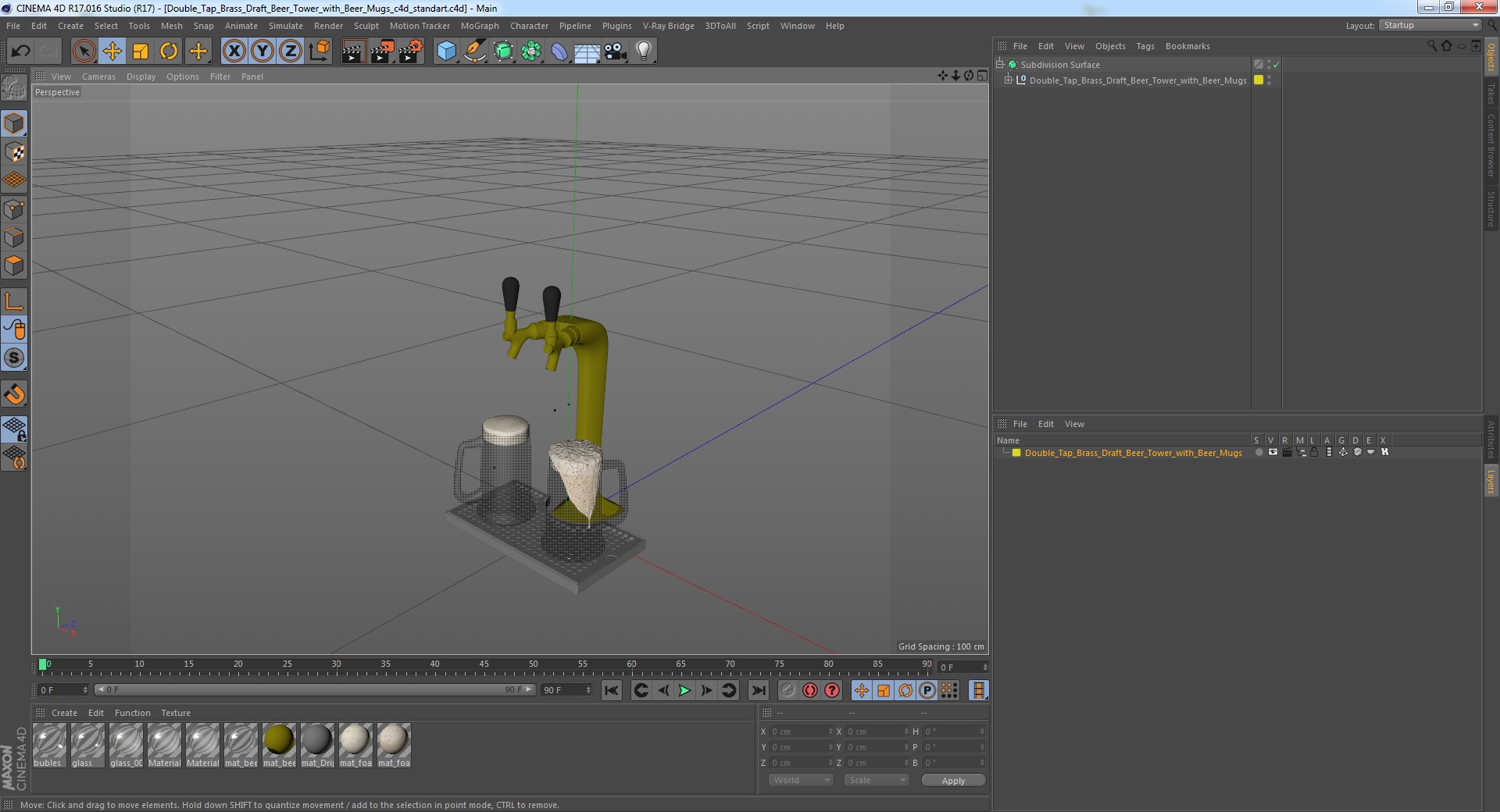Open viewport Cameras menu
Image resolution: width=1500 pixels, height=812 pixels.
coord(98,77)
